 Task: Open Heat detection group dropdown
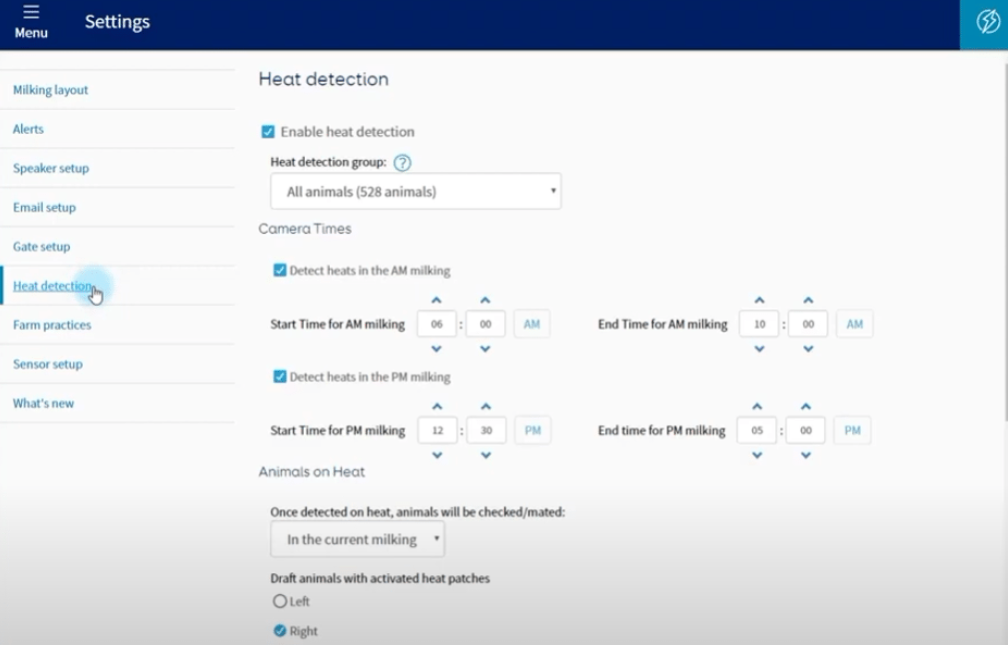[x=416, y=191]
